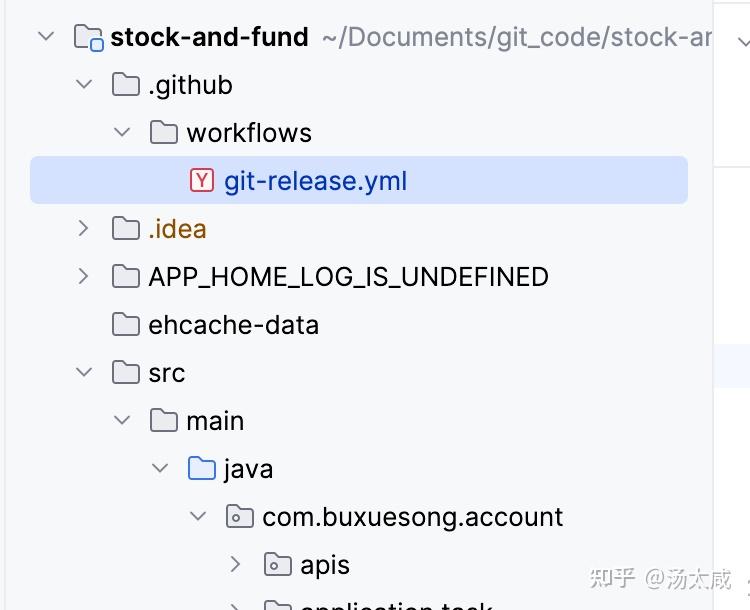Select the ehcache-data folder label
750x610 pixels.
[233, 325]
